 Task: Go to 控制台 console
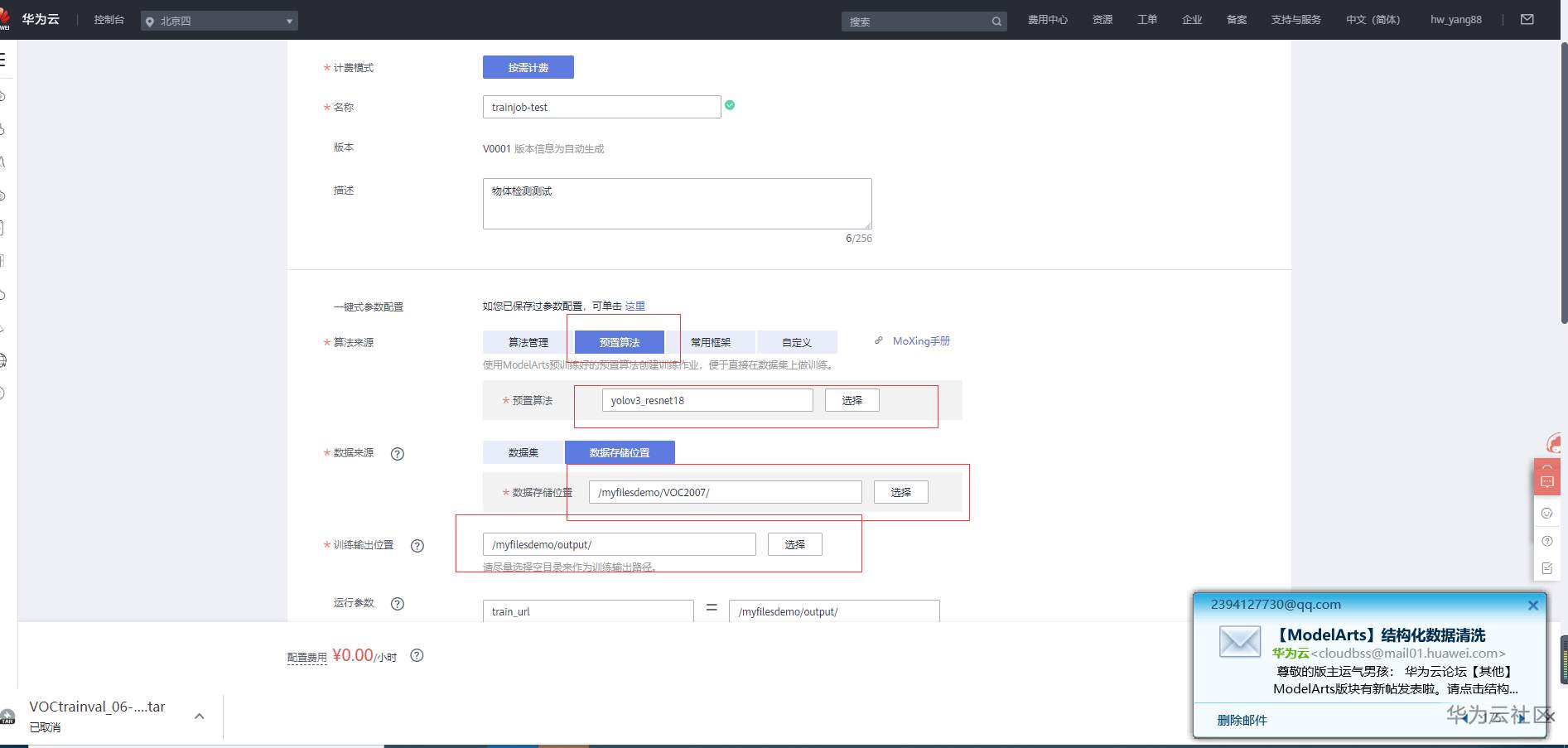pos(109,20)
